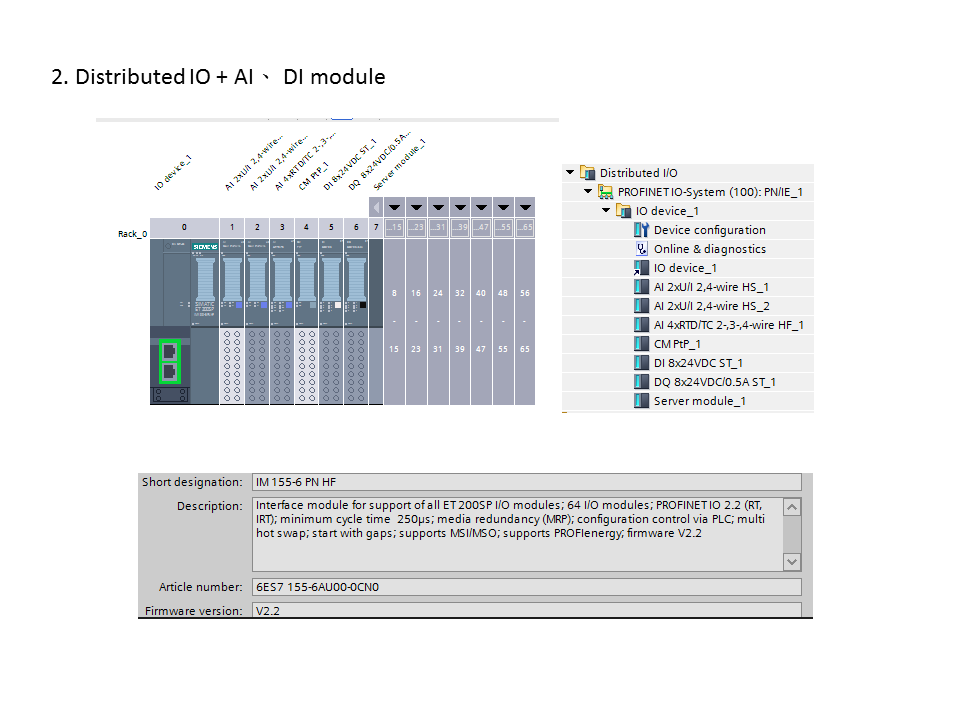Screen dimensions: 960x720
Task: Expand slot group ...31 with its arrow
Action: [438, 207]
